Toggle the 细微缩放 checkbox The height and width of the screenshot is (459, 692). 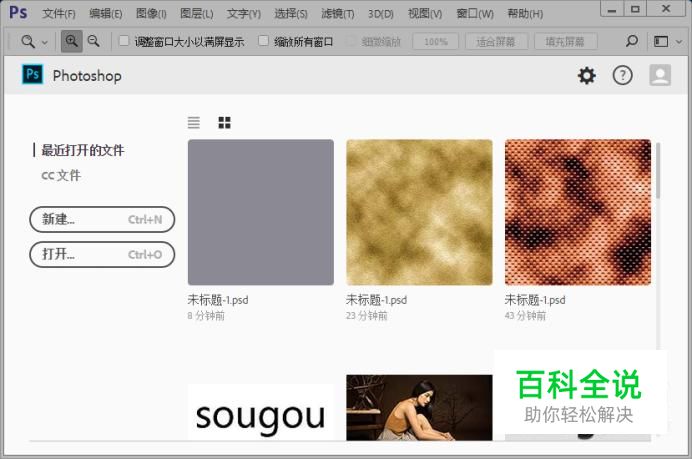pyautogui.click(x=351, y=41)
